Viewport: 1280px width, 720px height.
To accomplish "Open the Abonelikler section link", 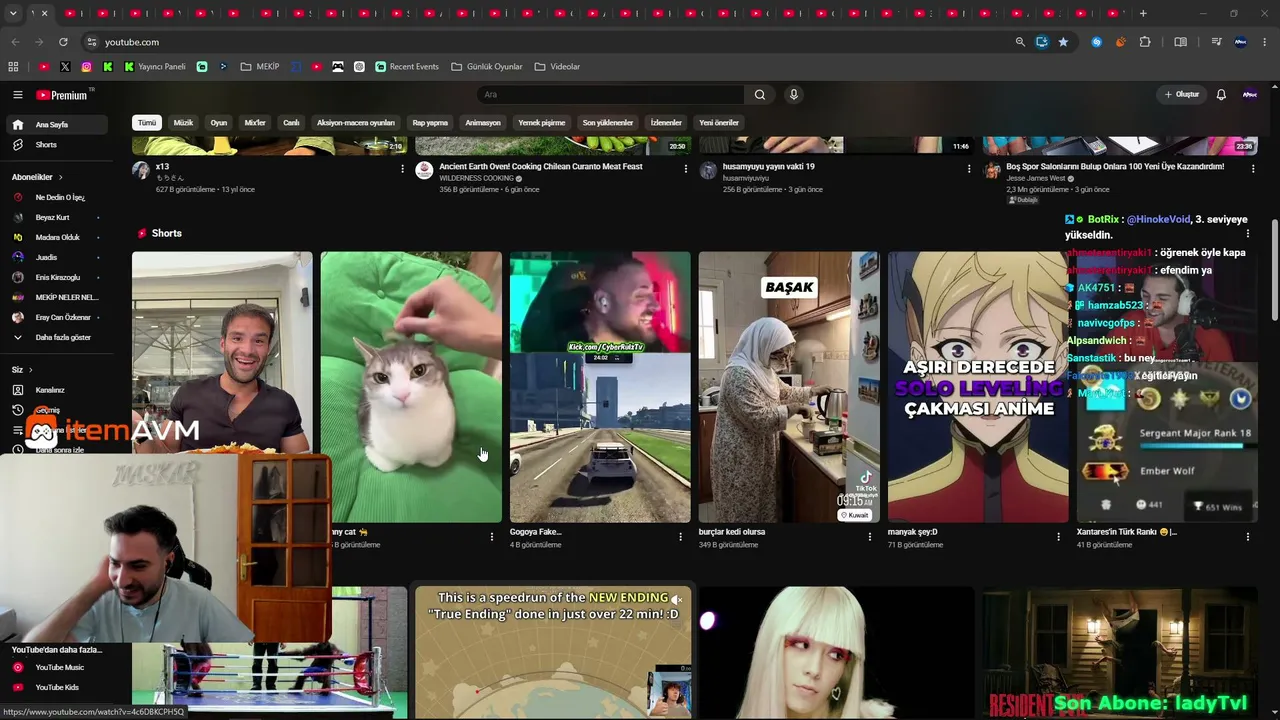I will pos(38,177).
